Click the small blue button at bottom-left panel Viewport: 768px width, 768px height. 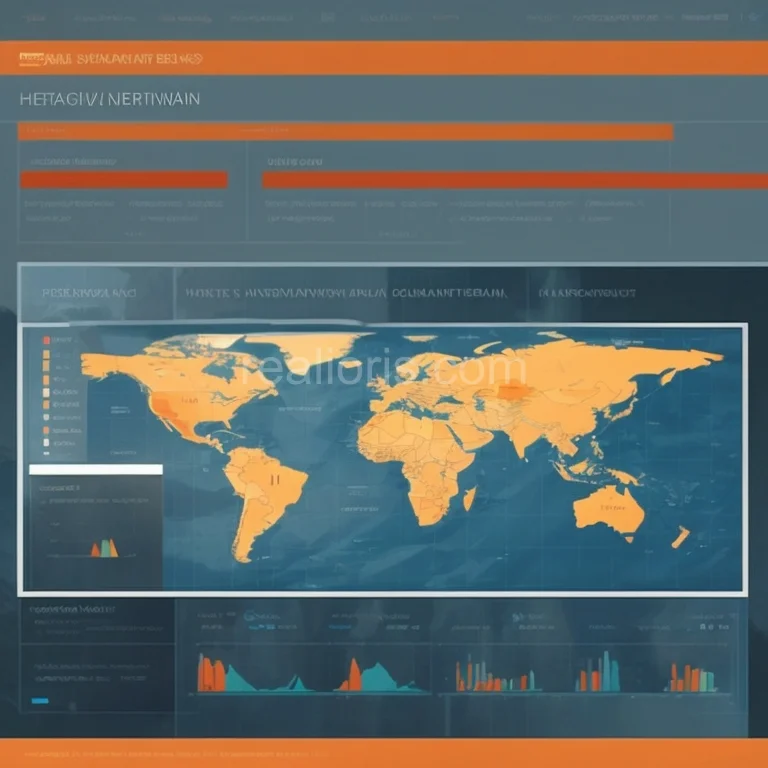[40, 701]
